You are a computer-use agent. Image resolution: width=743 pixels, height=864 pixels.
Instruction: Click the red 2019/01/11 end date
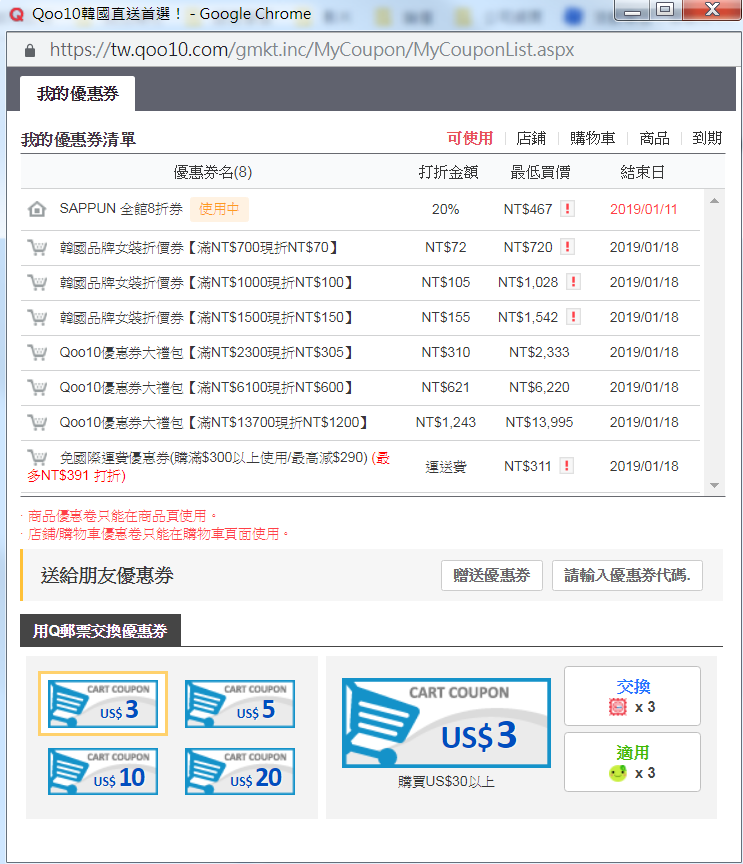point(643,209)
